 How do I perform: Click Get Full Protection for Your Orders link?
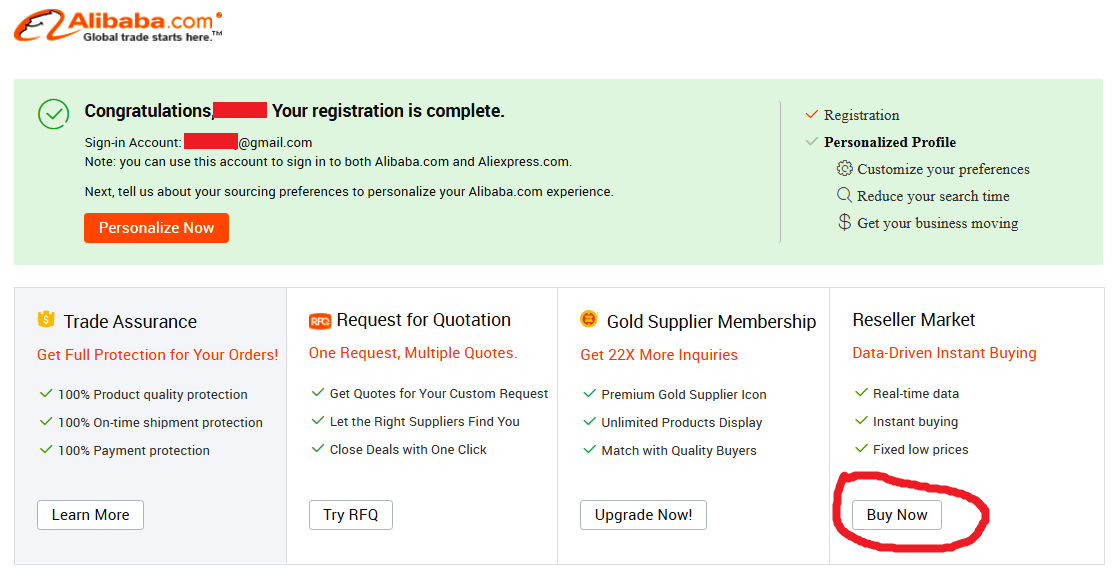[x=158, y=355]
